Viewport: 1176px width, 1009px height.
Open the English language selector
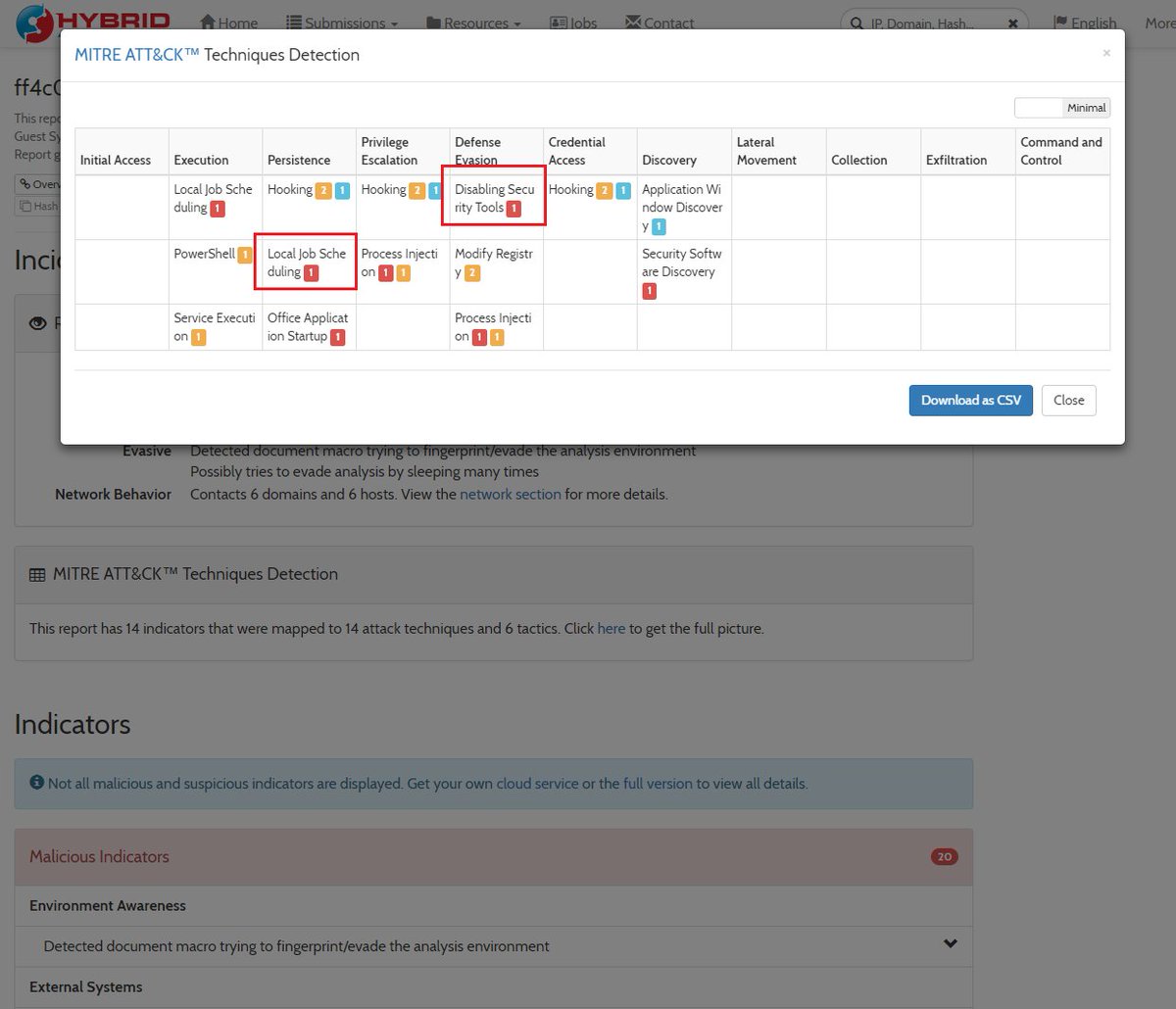pos(1085,23)
